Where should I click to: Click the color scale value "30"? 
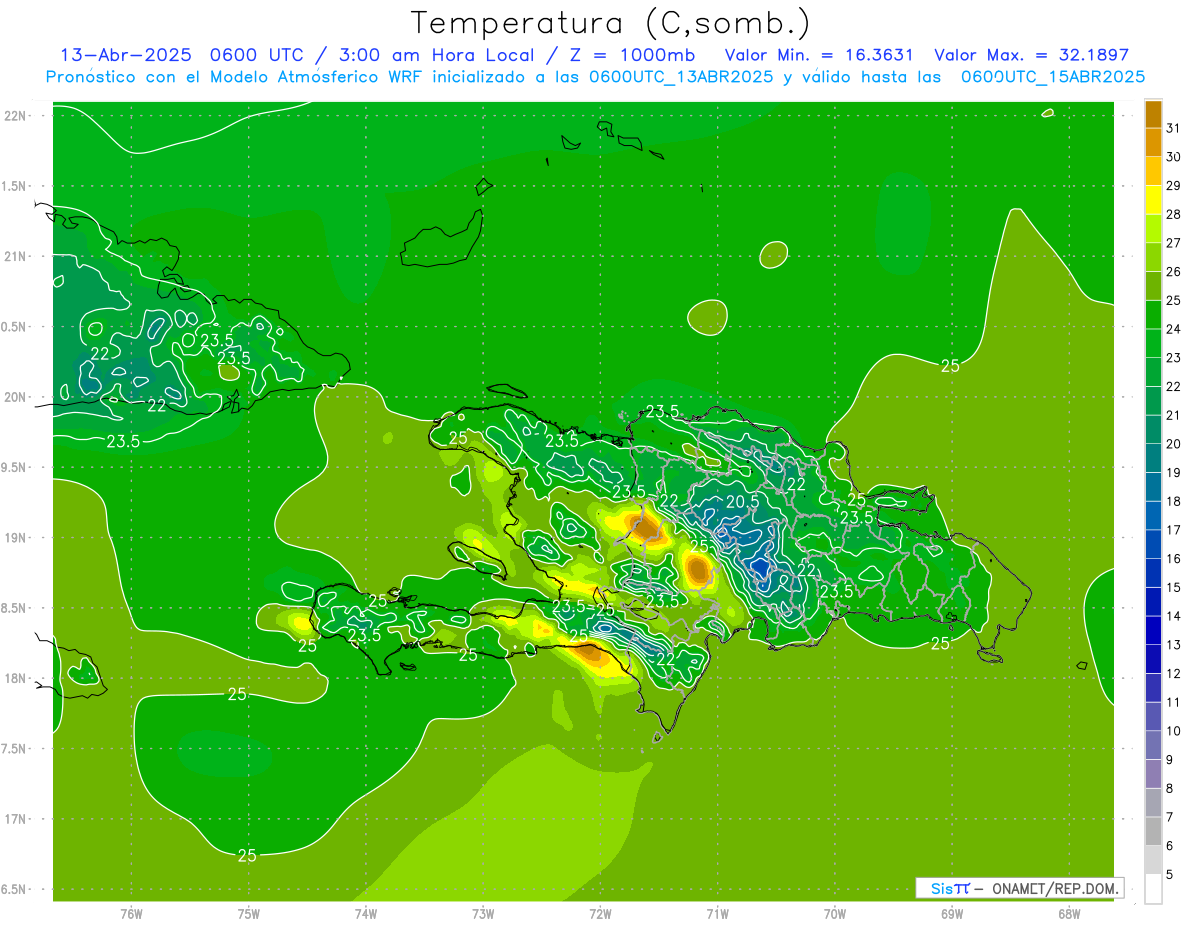coord(1174,156)
